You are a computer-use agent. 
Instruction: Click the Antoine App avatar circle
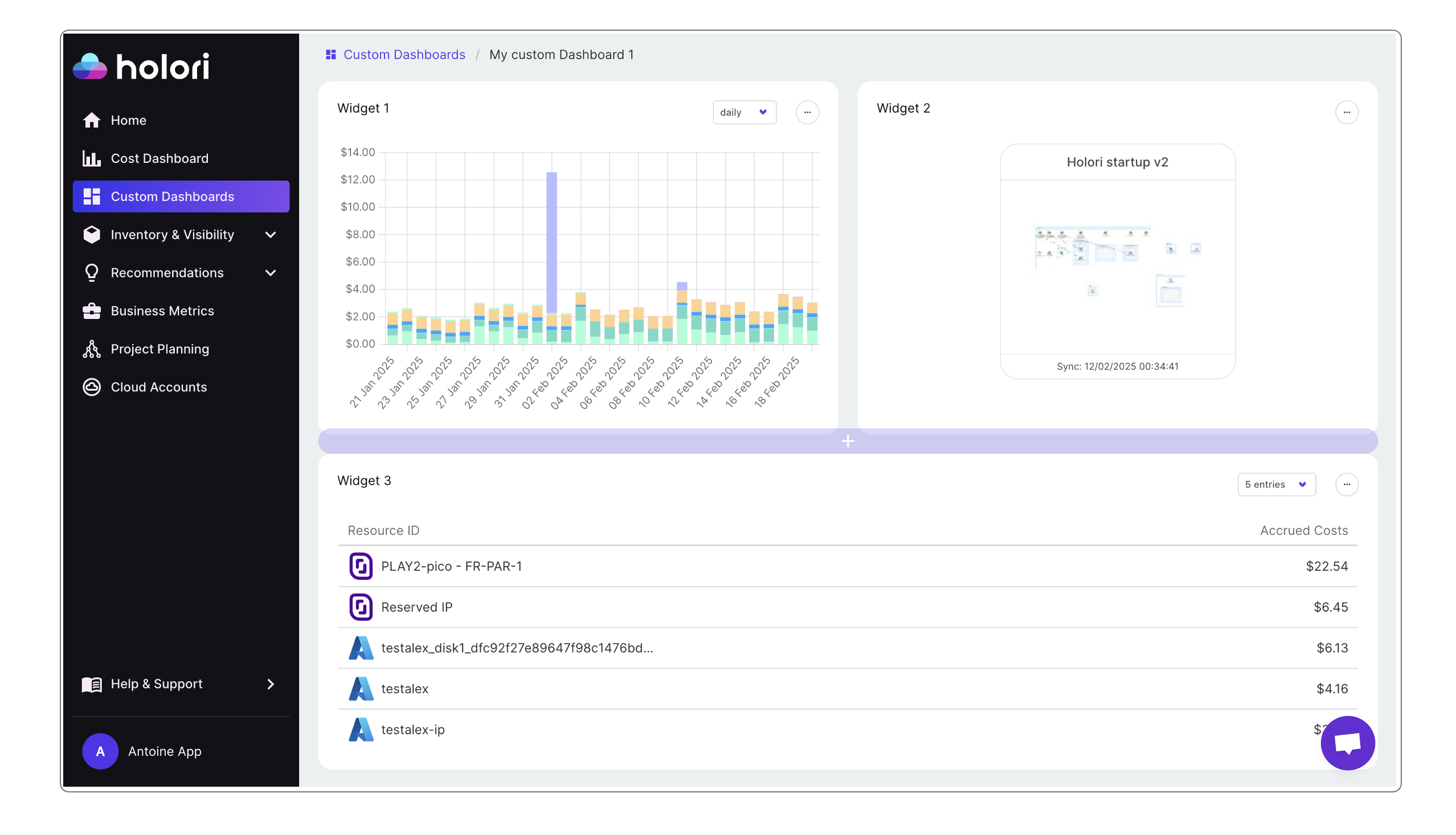[x=100, y=751]
